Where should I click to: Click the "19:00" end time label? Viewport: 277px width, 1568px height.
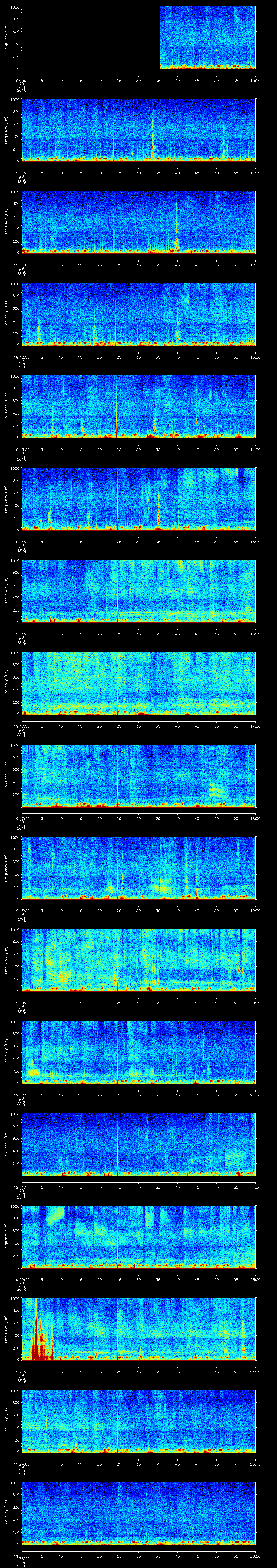[x=255, y=910]
